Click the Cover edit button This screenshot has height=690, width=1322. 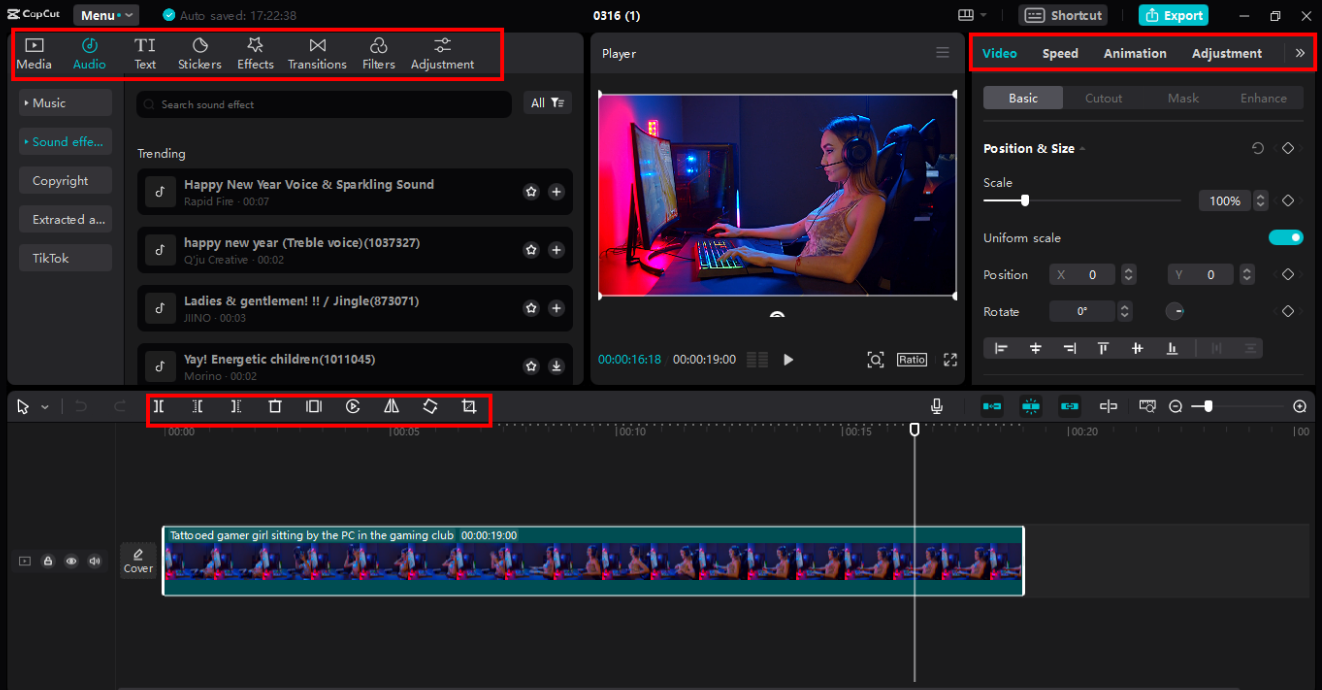(x=138, y=560)
